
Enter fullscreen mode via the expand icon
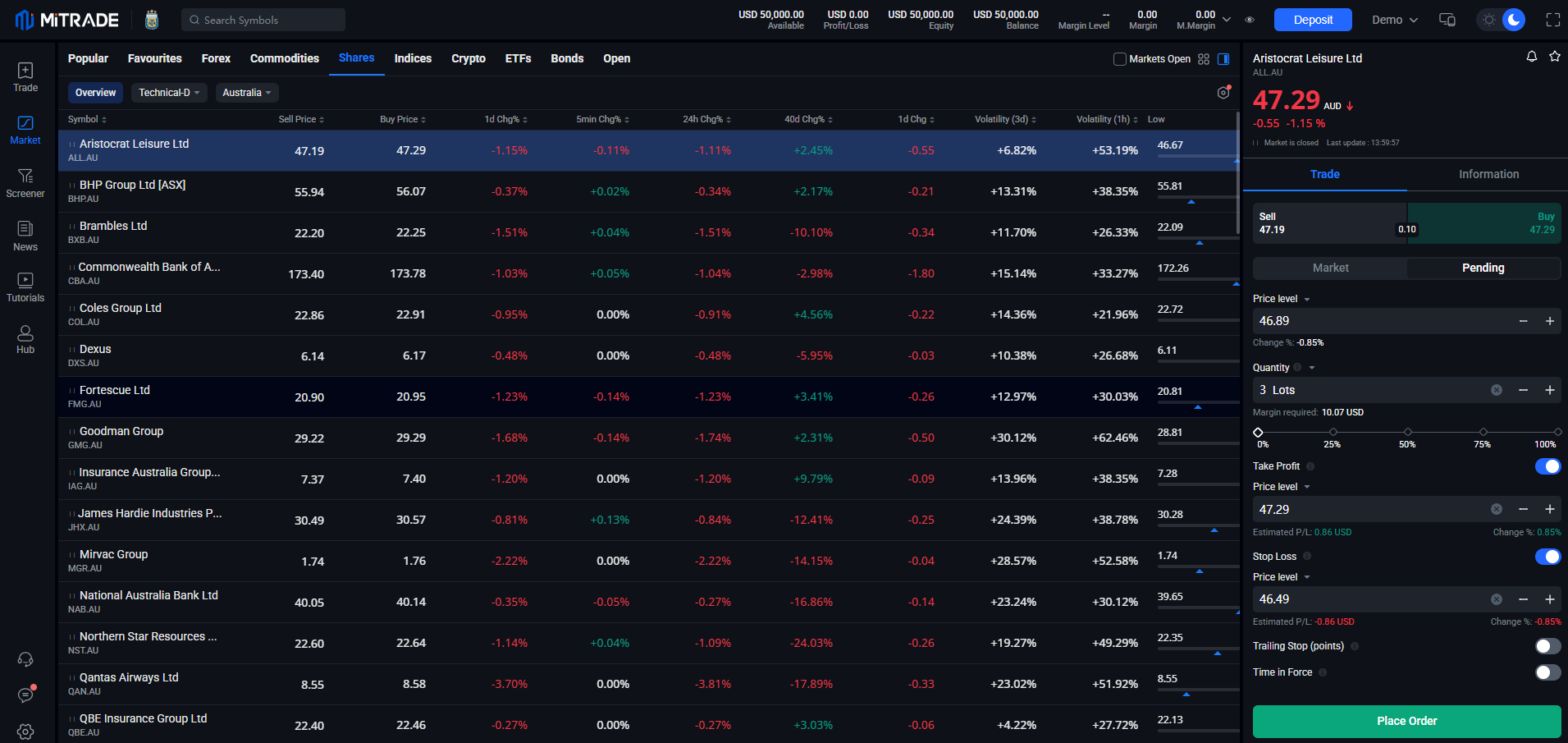1552,19
